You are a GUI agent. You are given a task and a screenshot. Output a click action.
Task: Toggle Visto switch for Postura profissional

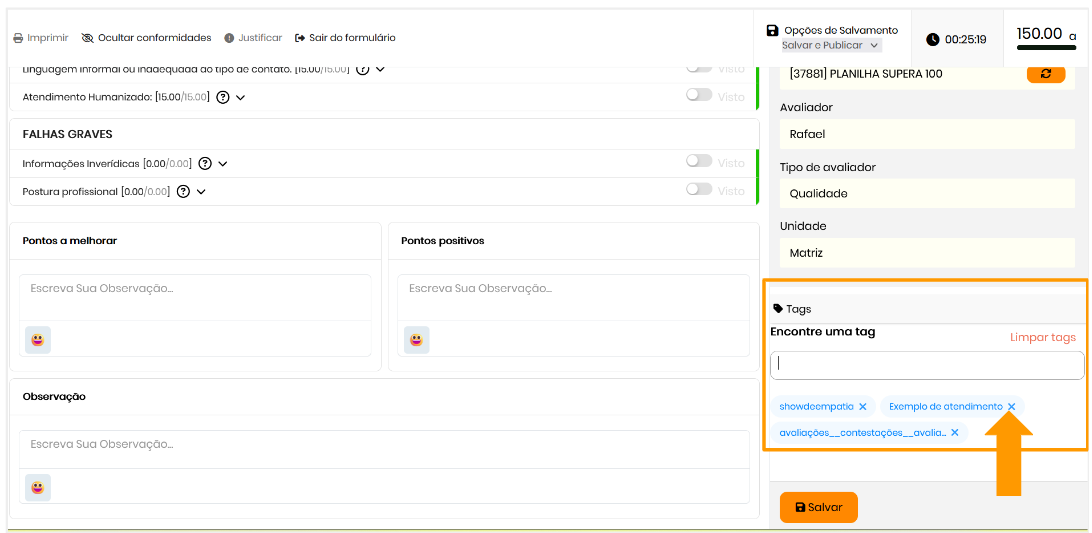pos(699,189)
